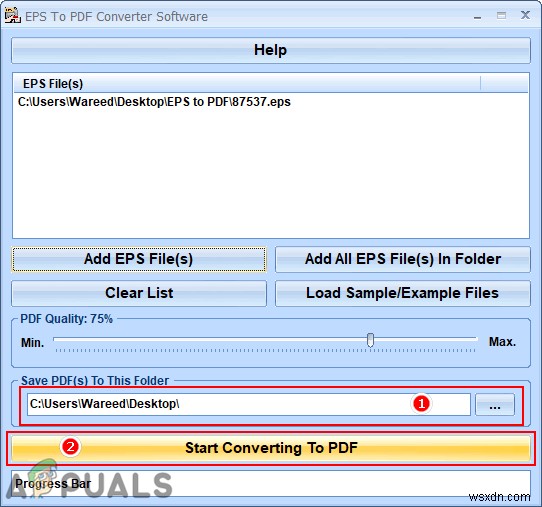Click the save folder path field
The image size is (542, 507).
[x=249, y=404]
